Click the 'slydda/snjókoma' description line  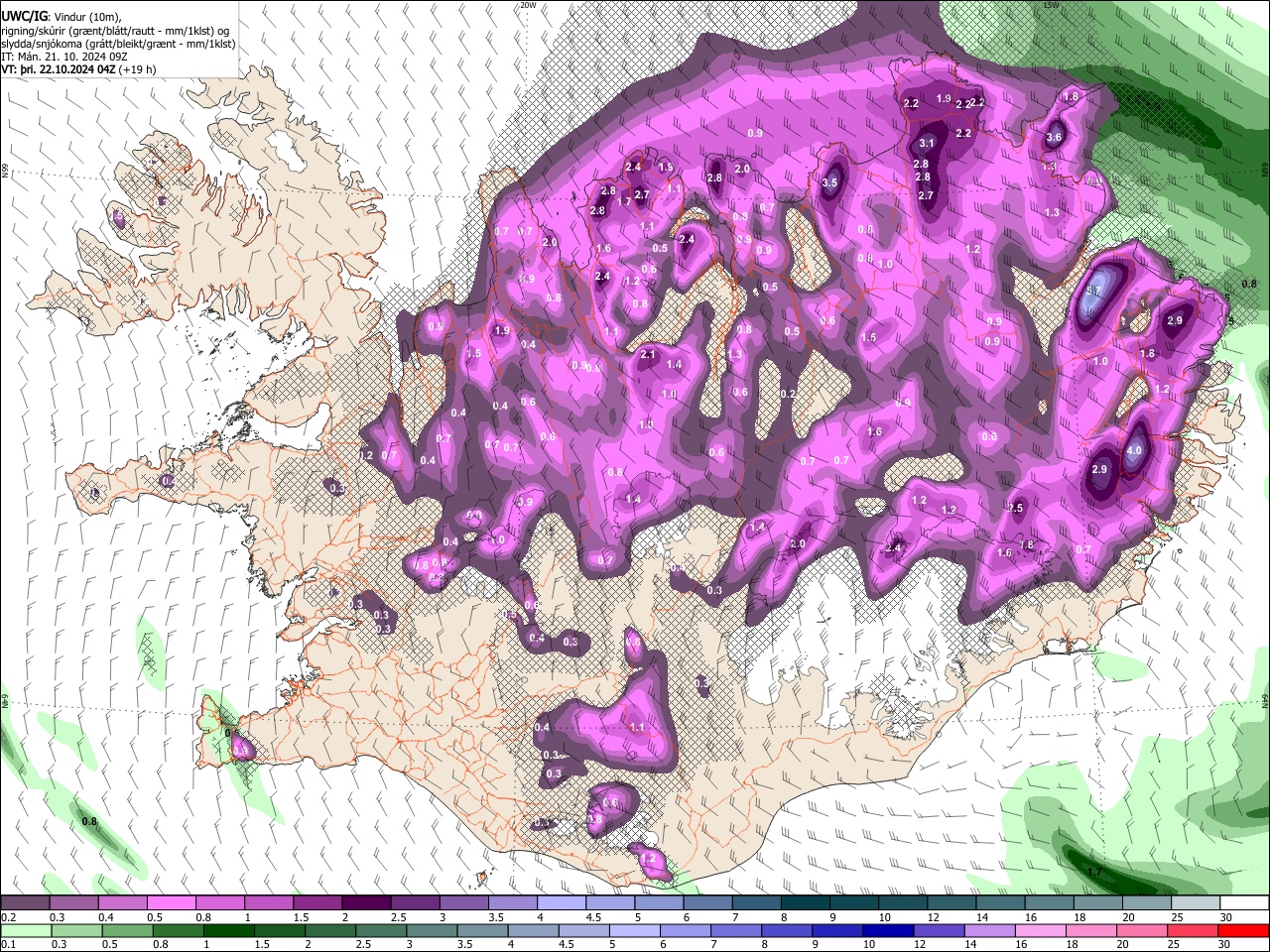[x=118, y=44]
